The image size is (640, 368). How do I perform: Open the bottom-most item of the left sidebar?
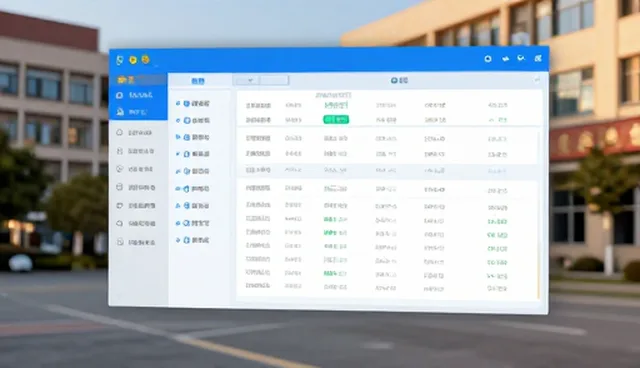pyautogui.click(x=138, y=242)
